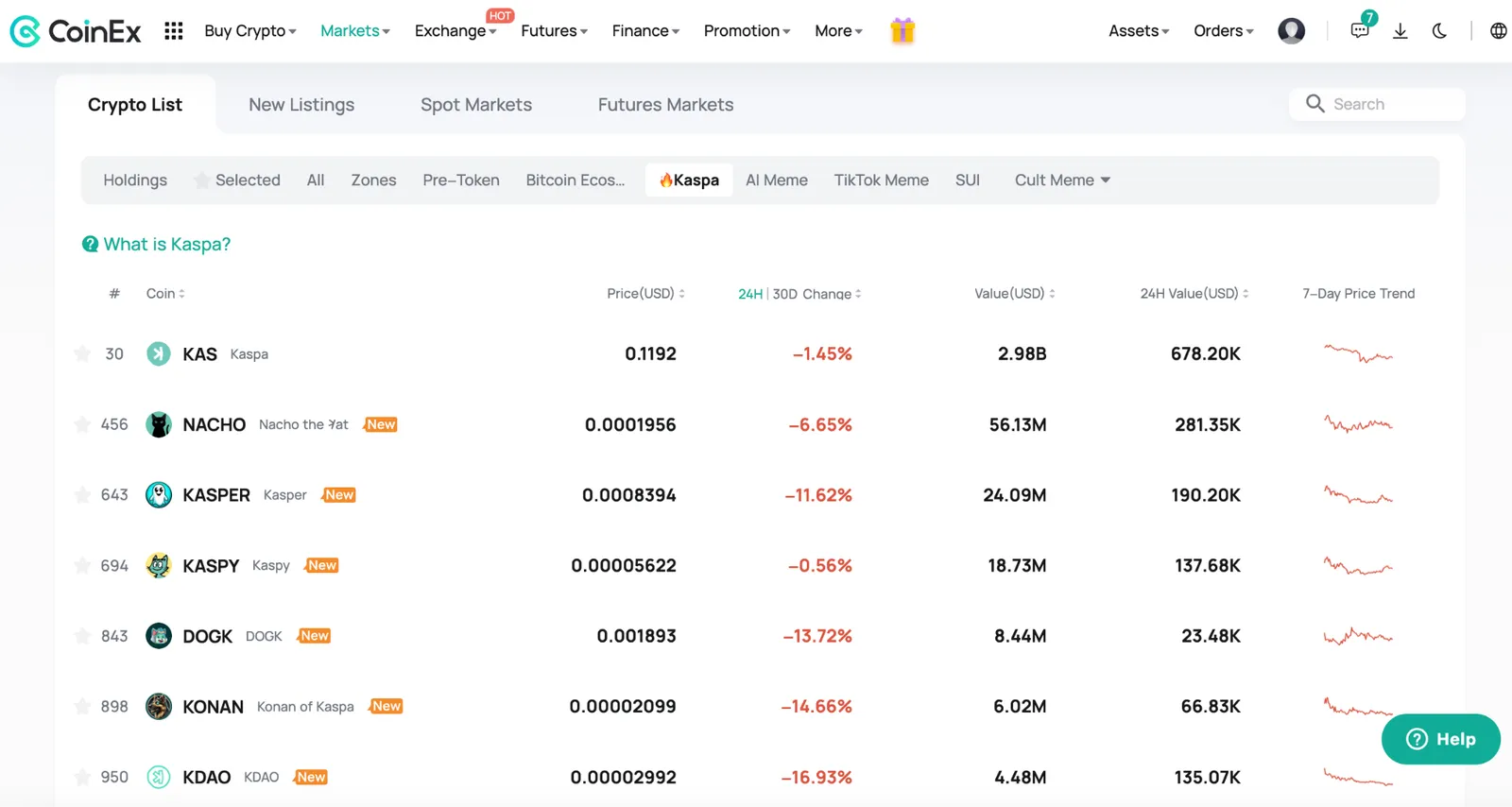Expand the Cult Meme category dropdown
1512x807 pixels.
[x=1062, y=180]
